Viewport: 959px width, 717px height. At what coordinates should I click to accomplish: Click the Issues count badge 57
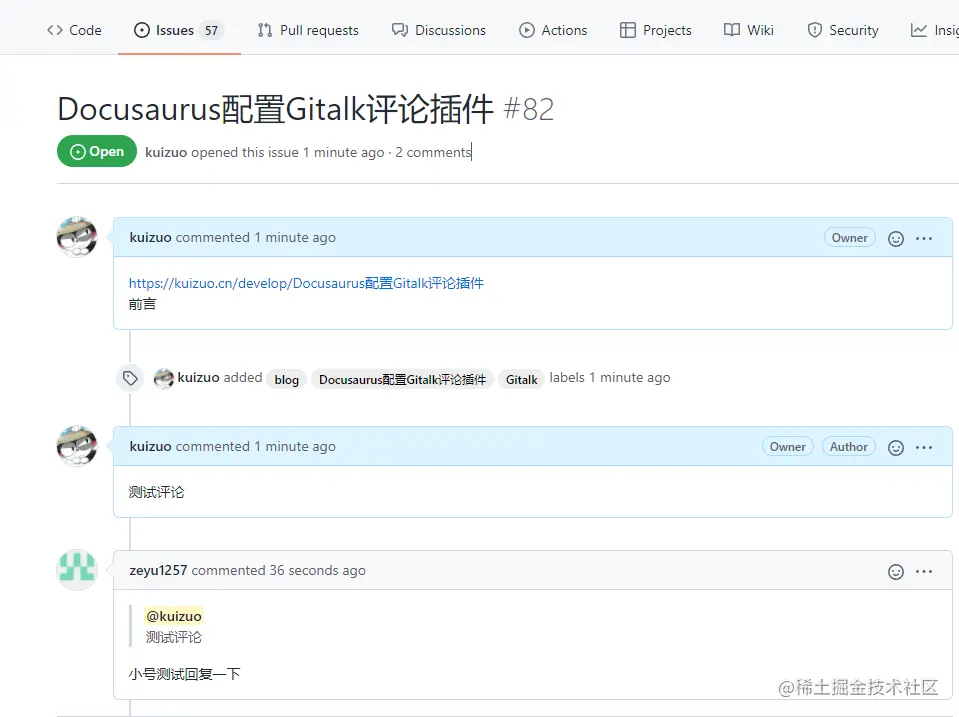click(211, 31)
